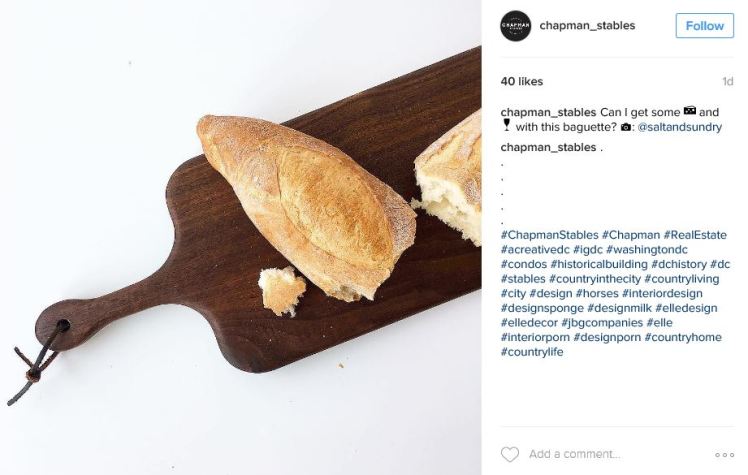Image resolution: width=748 pixels, height=475 pixels.
Task: Follow the chapman_stables account
Action: [705, 26]
